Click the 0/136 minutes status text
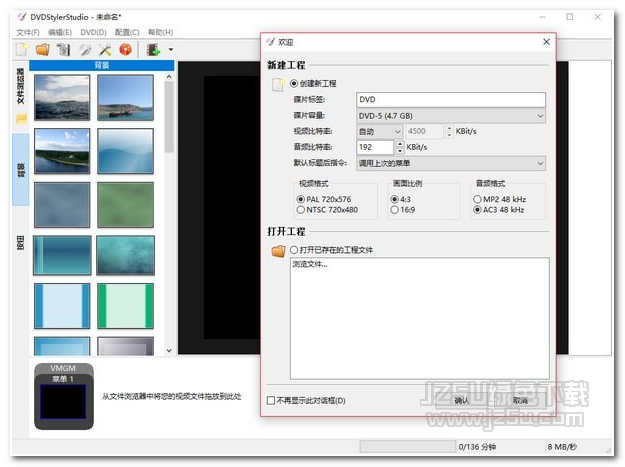 [477, 447]
